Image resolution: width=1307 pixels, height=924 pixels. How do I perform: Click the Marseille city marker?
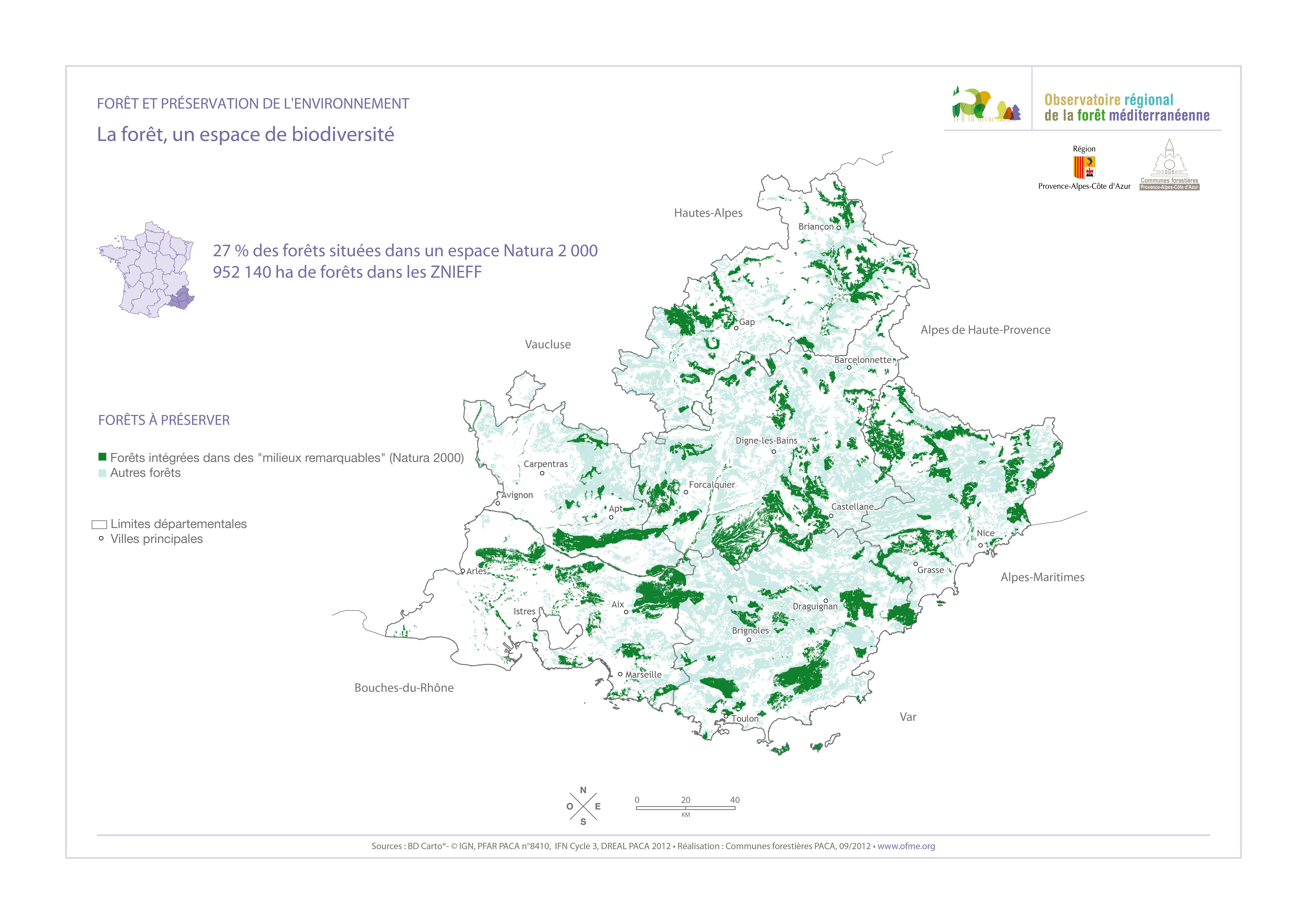[x=620, y=674]
